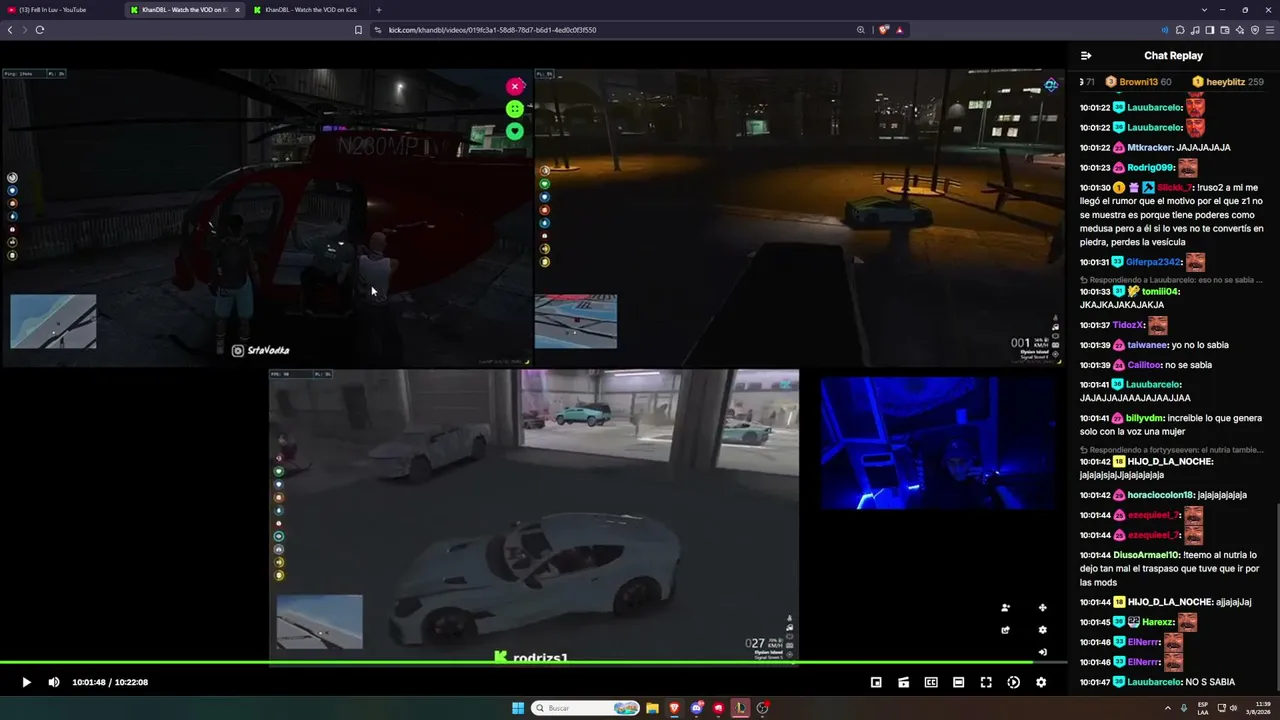Screen dimensions: 1280x720
Task: Open the extensions puzzle menu
Action: (x=1180, y=30)
